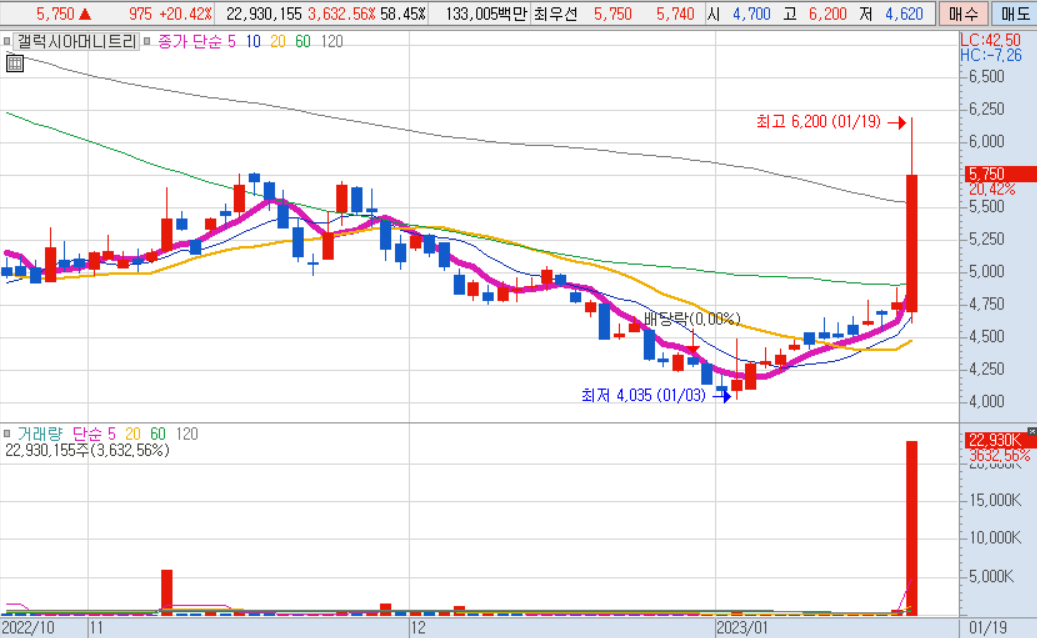Click the LC:42.50 indicator text

(x=990, y=40)
